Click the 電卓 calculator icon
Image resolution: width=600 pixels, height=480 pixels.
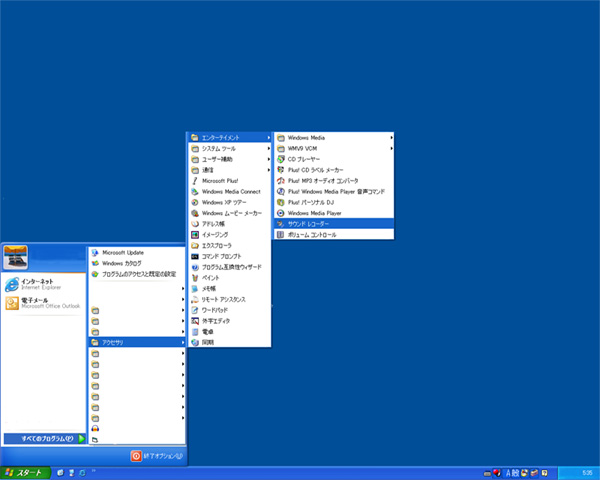point(195,331)
